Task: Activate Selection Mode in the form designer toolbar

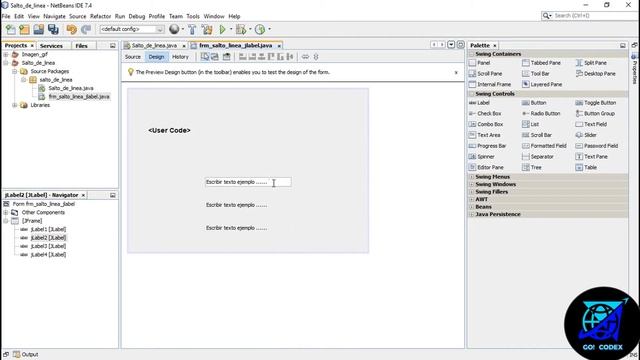Action: (205, 57)
